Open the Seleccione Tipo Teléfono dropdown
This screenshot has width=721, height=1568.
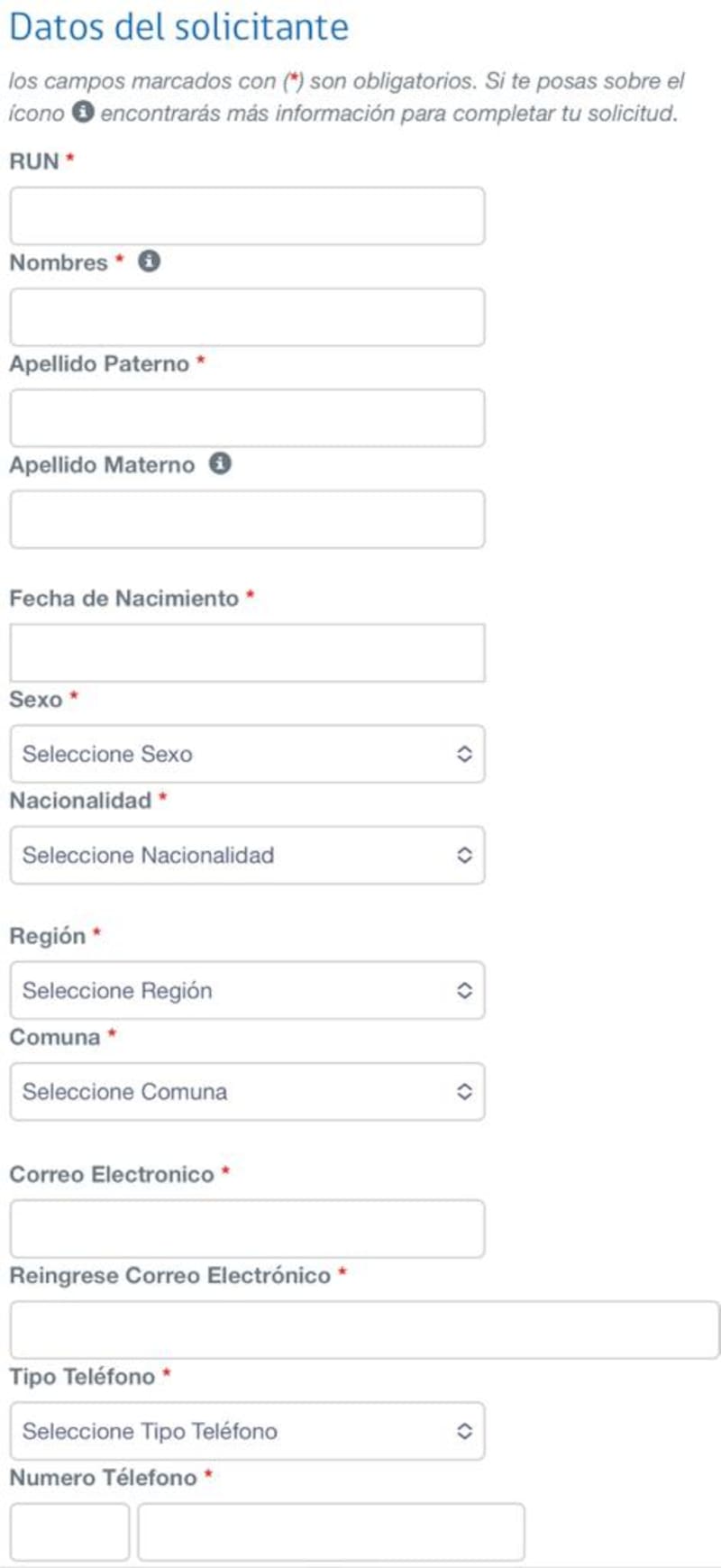[x=247, y=1431]
